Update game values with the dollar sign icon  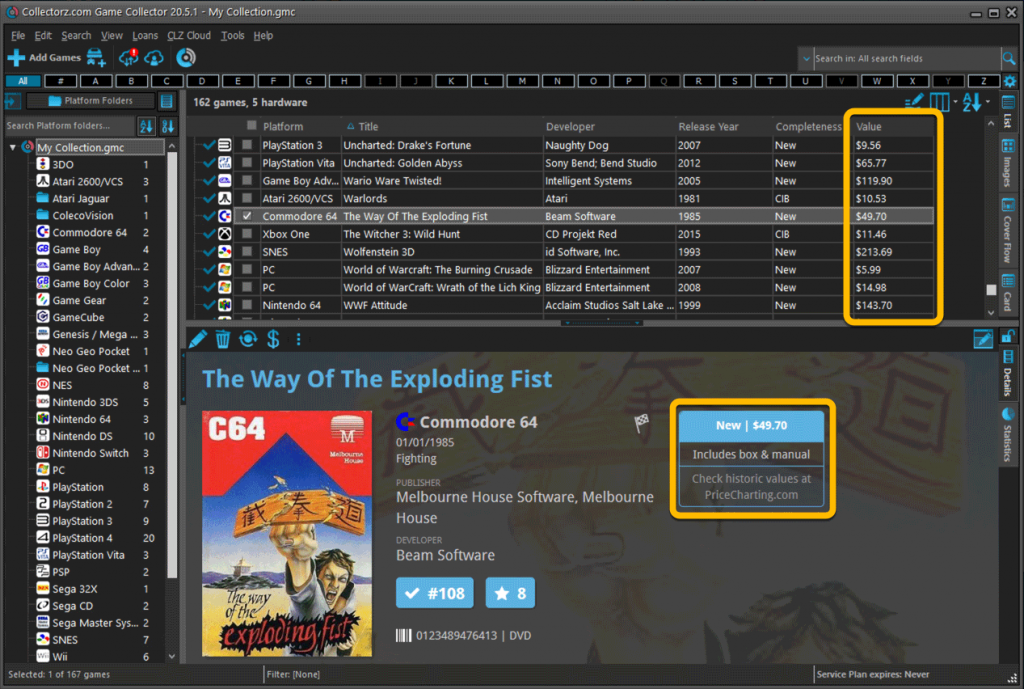[x=273, y=341]
